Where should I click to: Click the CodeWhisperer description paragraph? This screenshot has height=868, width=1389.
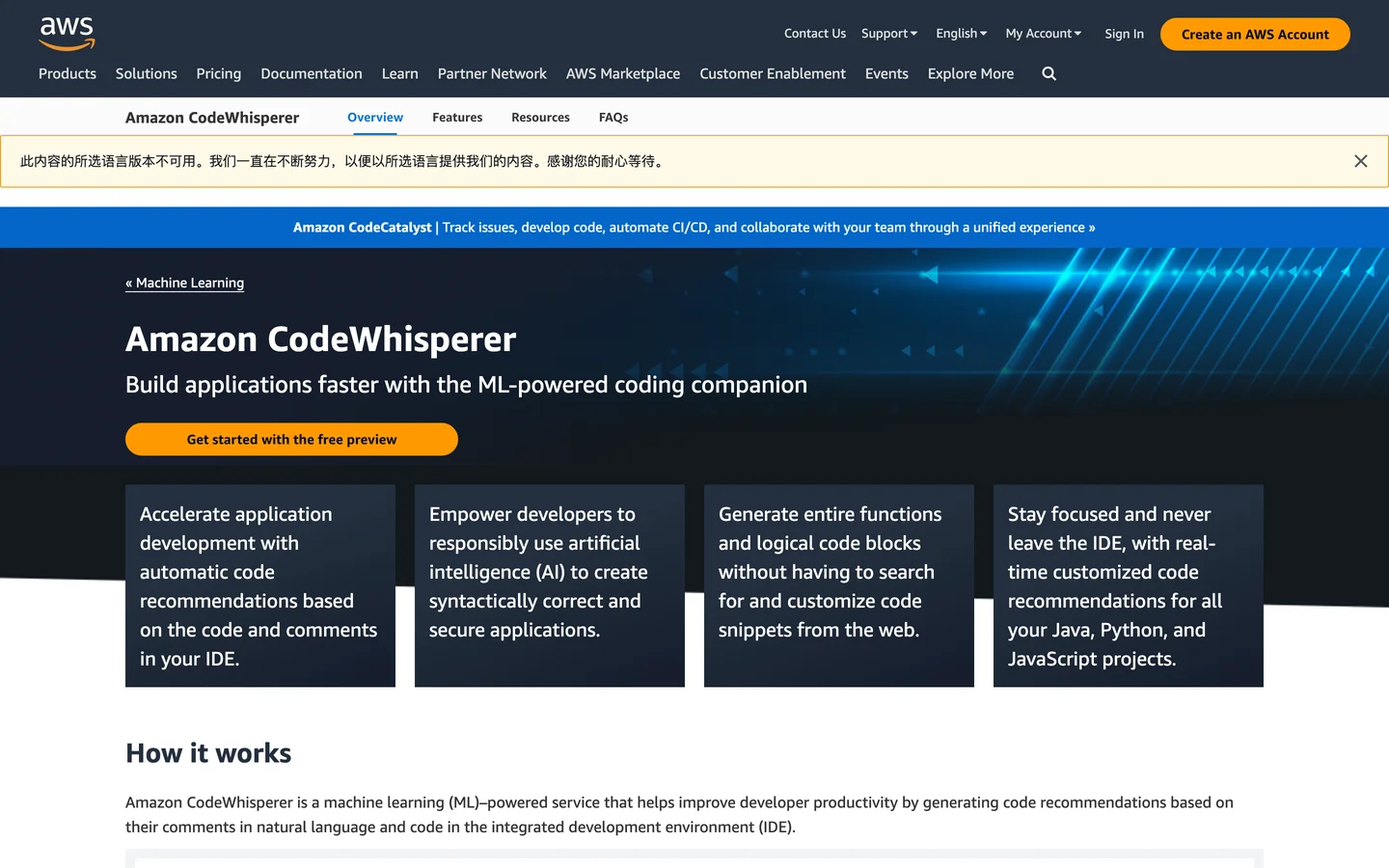coord(679,815)
